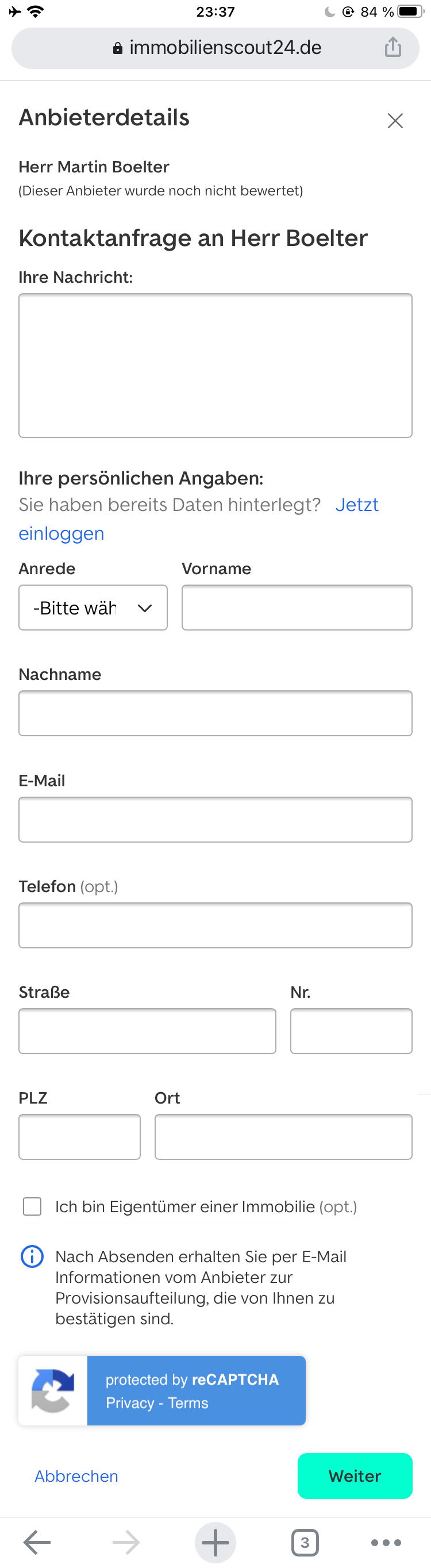Go back with the browser back arrow
Screen dimensions: 431x1568
click(x=37, y=1542)
